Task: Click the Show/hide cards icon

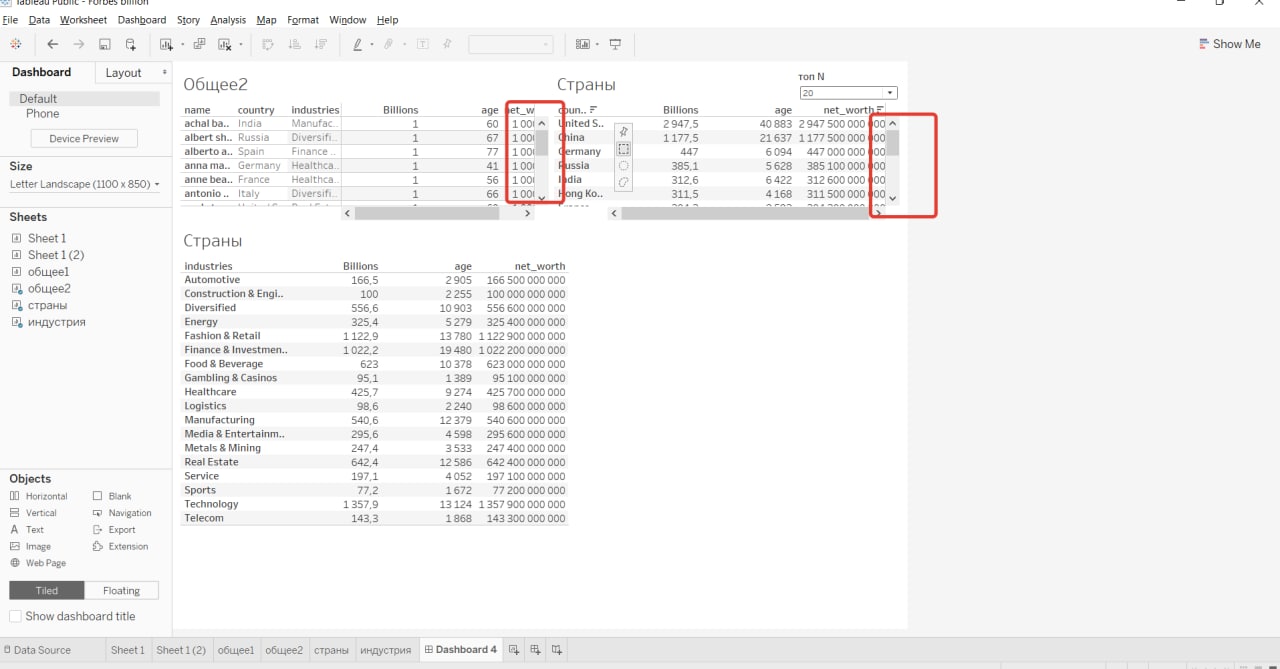Action: click(x=583, y=44)
